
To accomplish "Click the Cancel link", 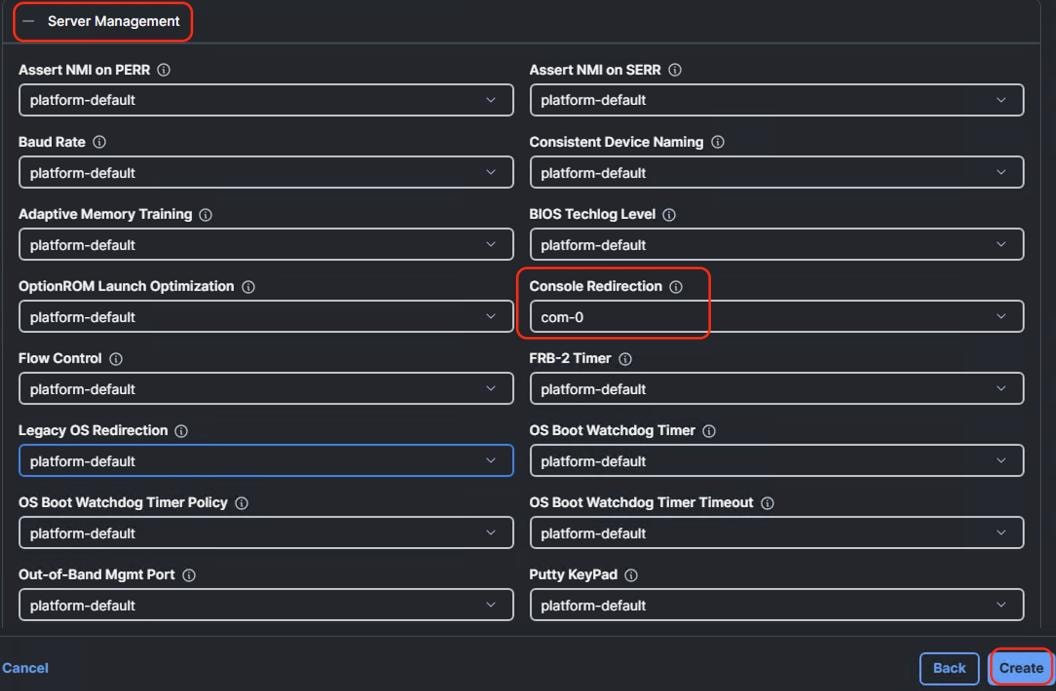I will coord(25,667).
